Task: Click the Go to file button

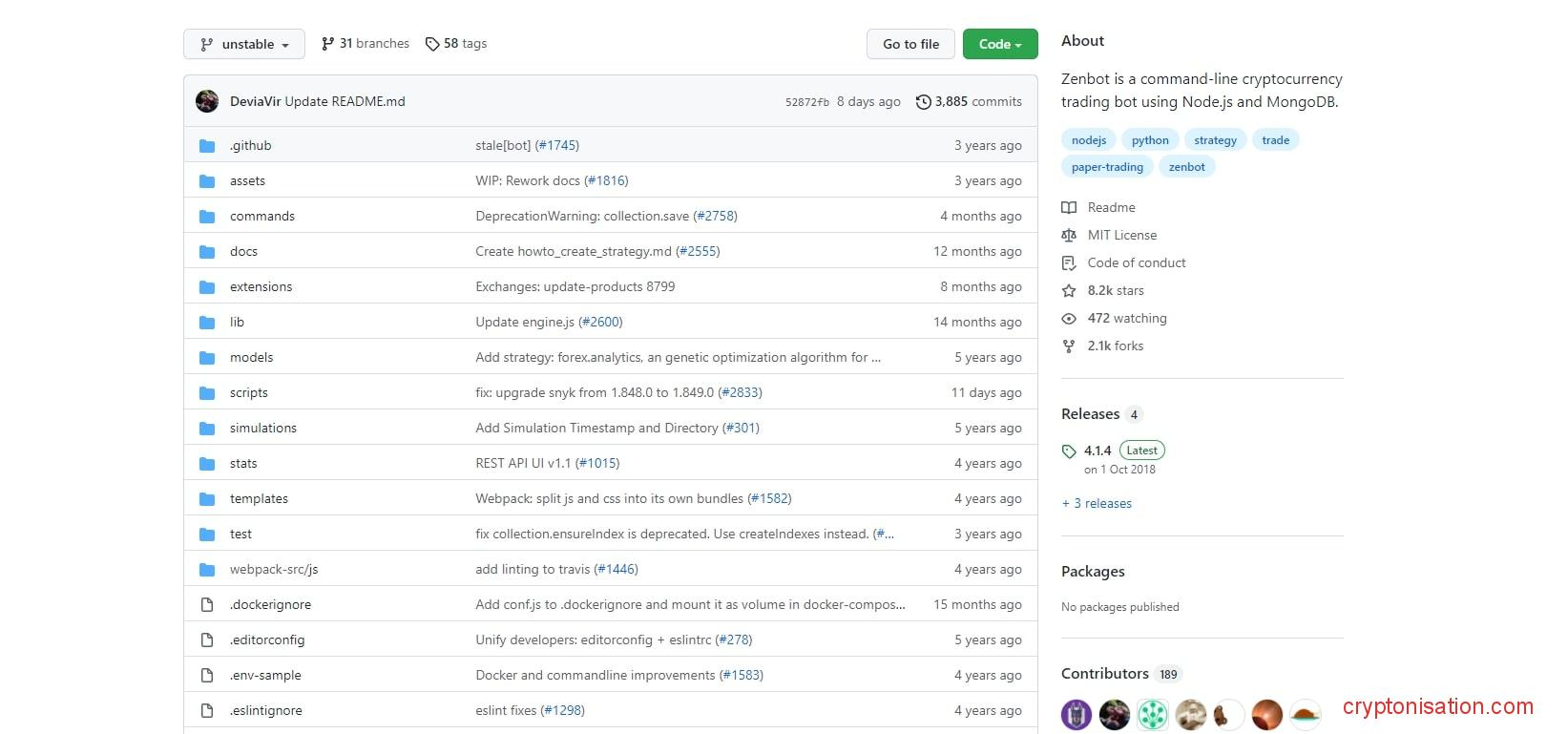Action: (910, 44)
